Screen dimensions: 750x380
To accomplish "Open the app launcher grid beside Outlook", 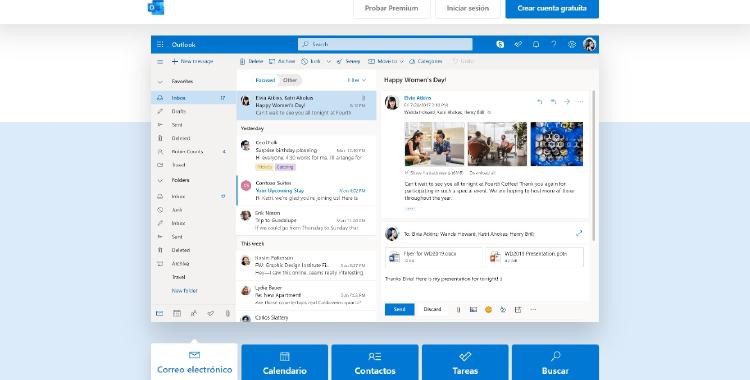I will coord(160,45).
